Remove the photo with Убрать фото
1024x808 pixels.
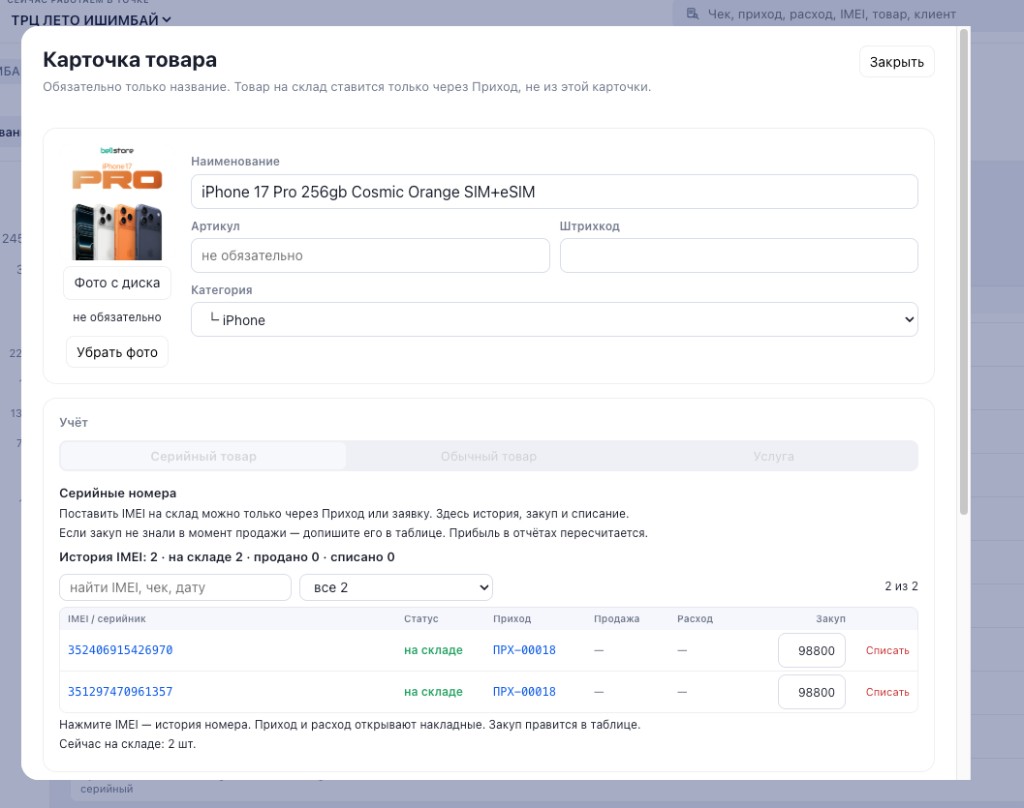[117, 352]
